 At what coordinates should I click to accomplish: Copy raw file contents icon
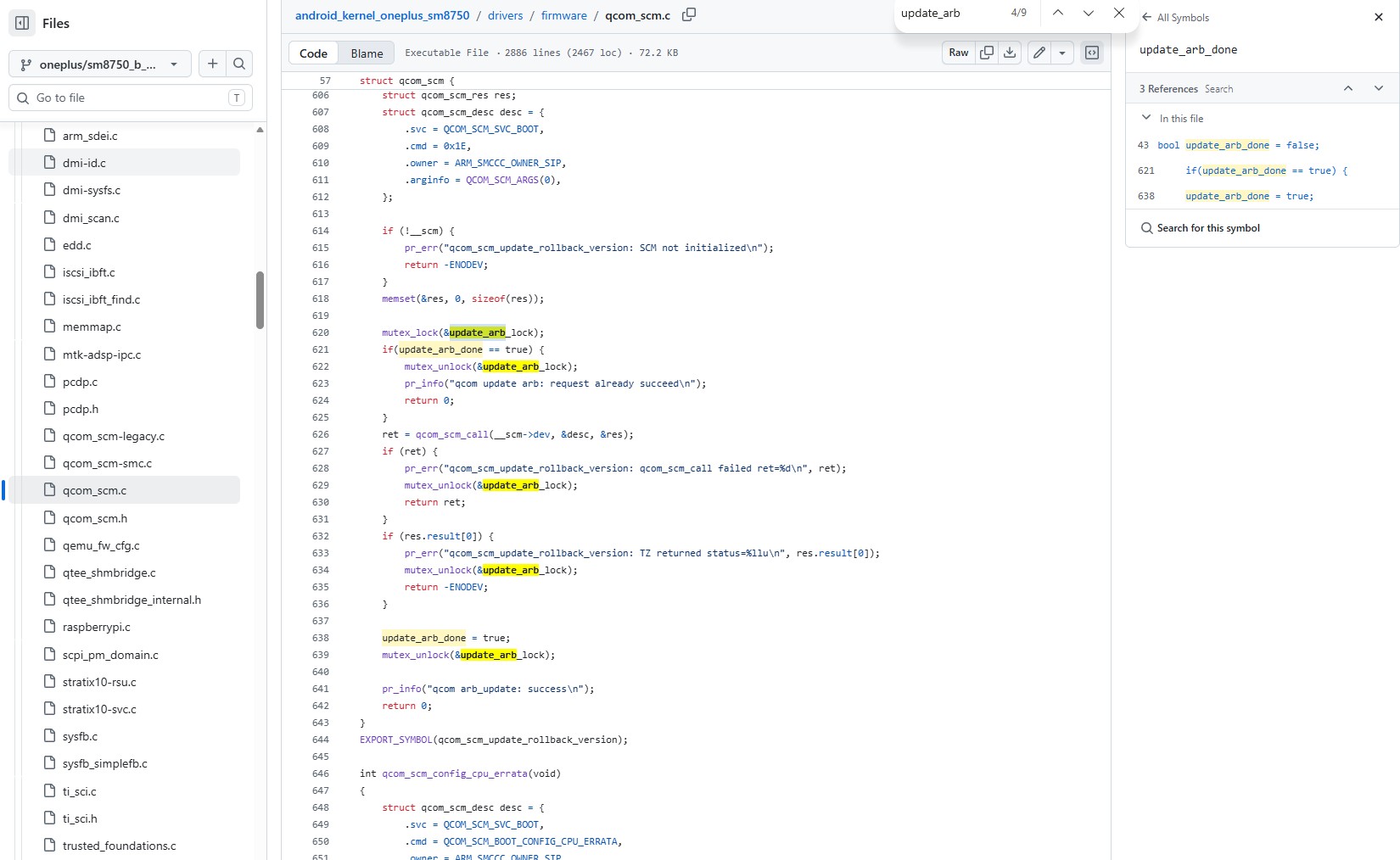click(x=987, y=53)
